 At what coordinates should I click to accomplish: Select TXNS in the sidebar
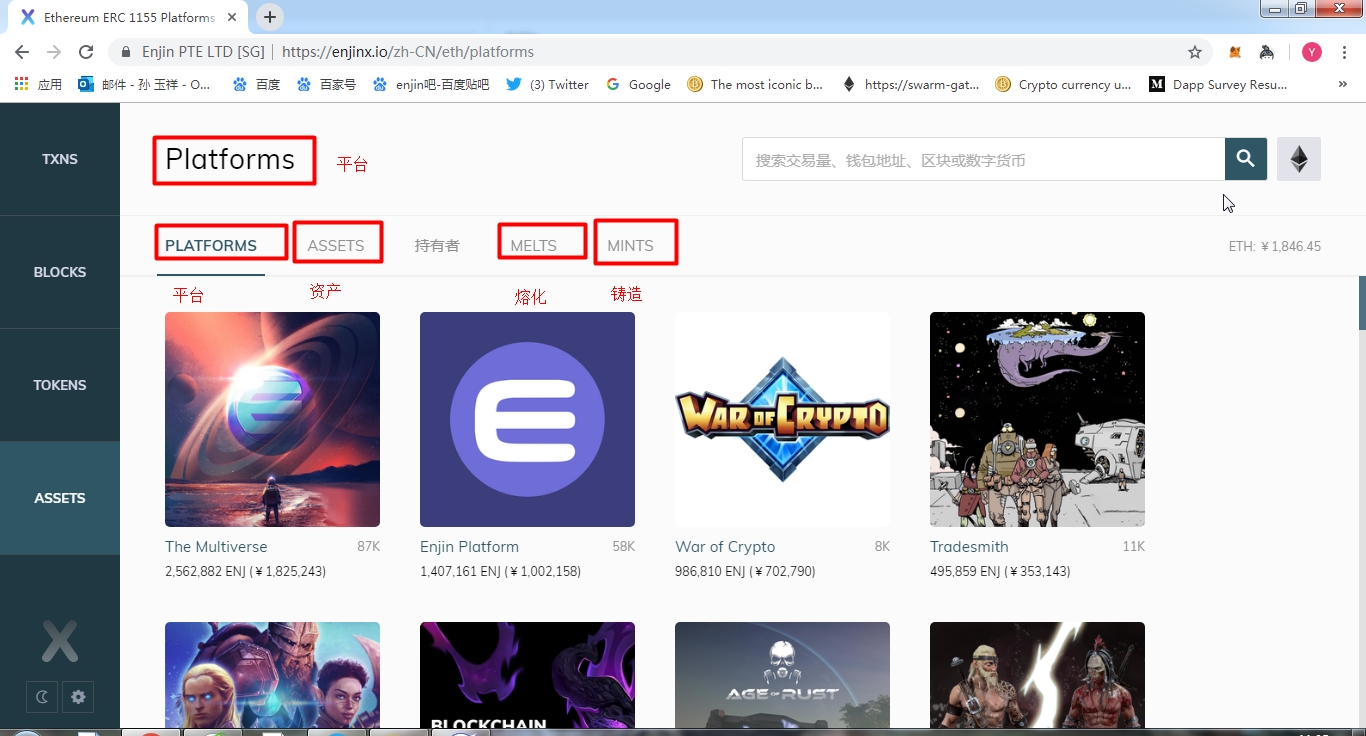click(x=60, y=159)
